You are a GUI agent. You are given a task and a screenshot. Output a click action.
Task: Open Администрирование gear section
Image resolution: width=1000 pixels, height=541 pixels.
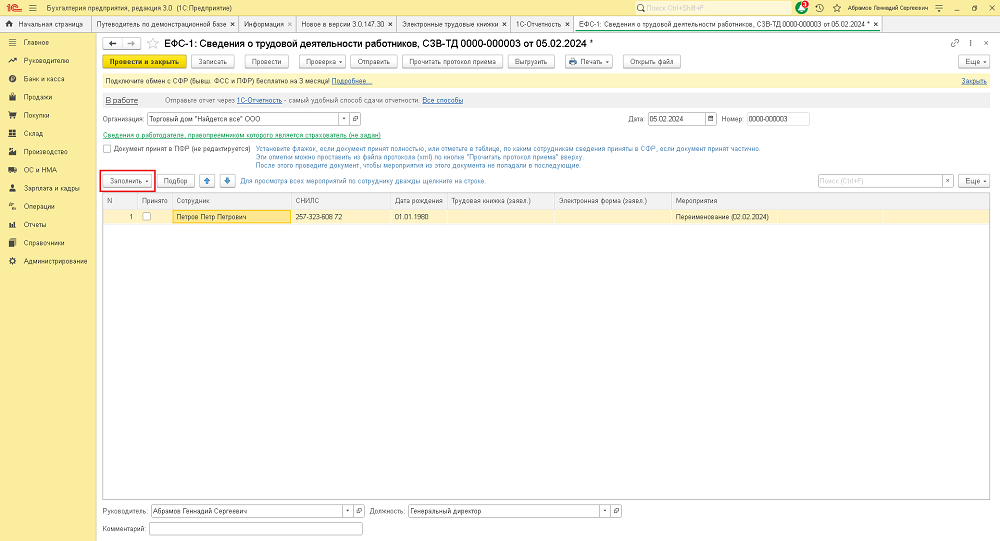pyautogui.click(x=55, y=261)
